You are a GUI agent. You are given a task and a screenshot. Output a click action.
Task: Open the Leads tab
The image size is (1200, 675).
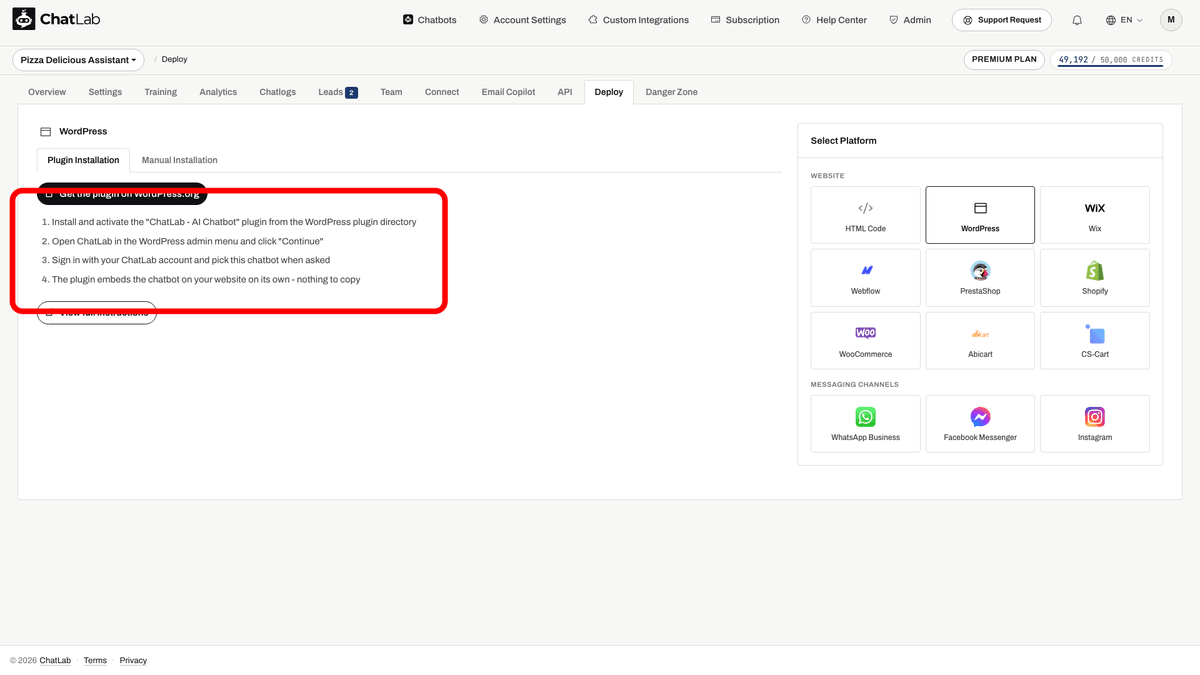pyautogui.click(x=338, y=92)
